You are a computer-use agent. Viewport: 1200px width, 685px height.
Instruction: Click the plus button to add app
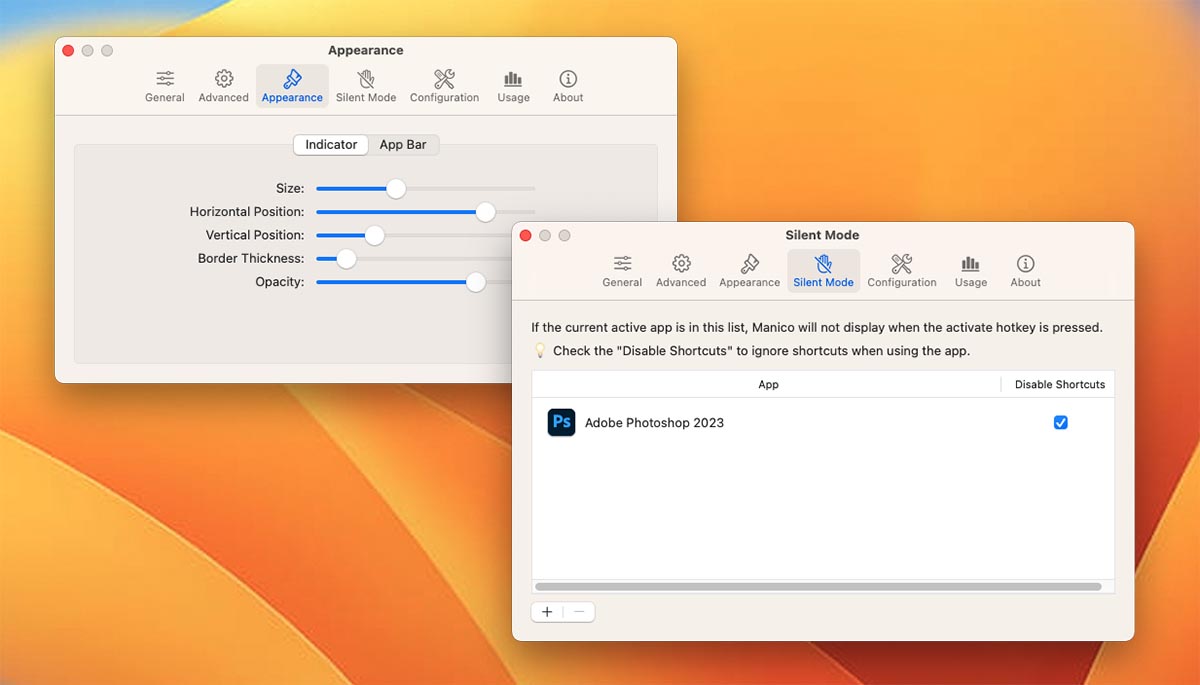tap(547, 612)
